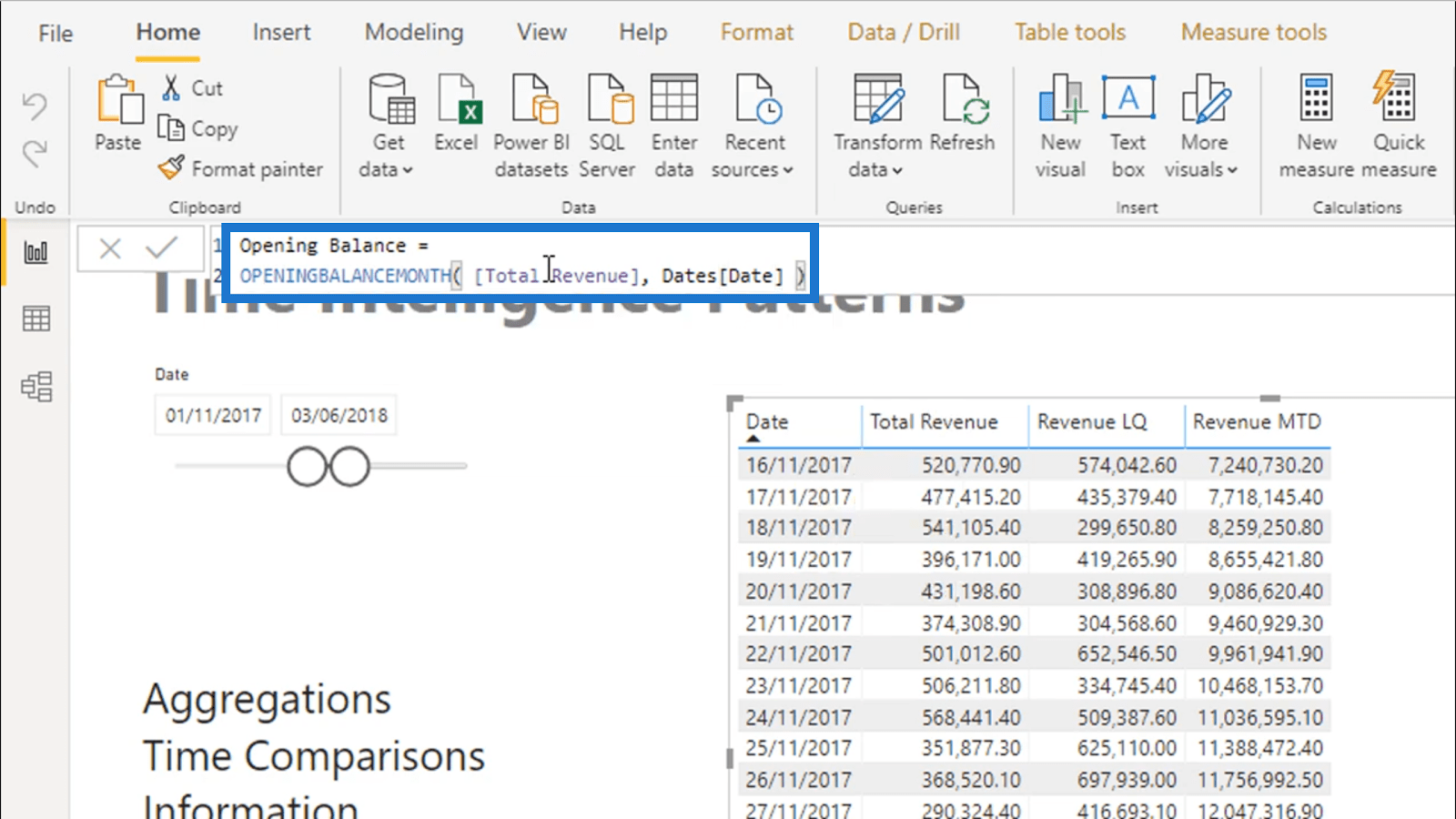Image resolution: width=1456 pixels, height=819 pixels.
Task: Switch to Table tools tab
Action: (1070, 32)
